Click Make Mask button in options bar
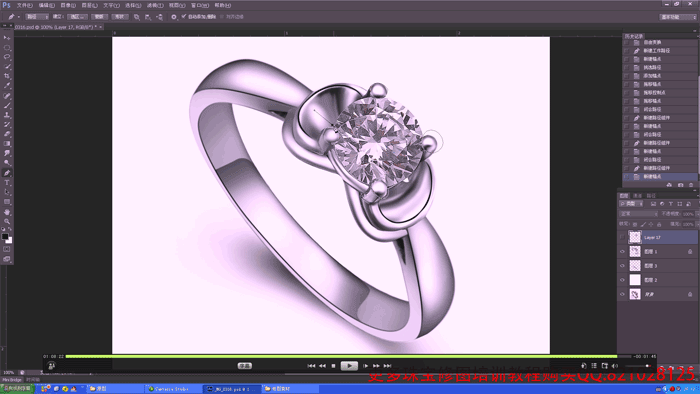700x394 pixels. point(99,17)
